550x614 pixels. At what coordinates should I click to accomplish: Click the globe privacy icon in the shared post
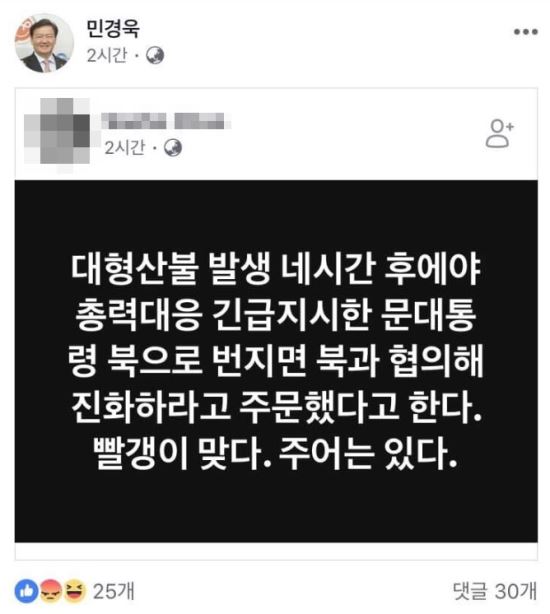click(173, 148)
